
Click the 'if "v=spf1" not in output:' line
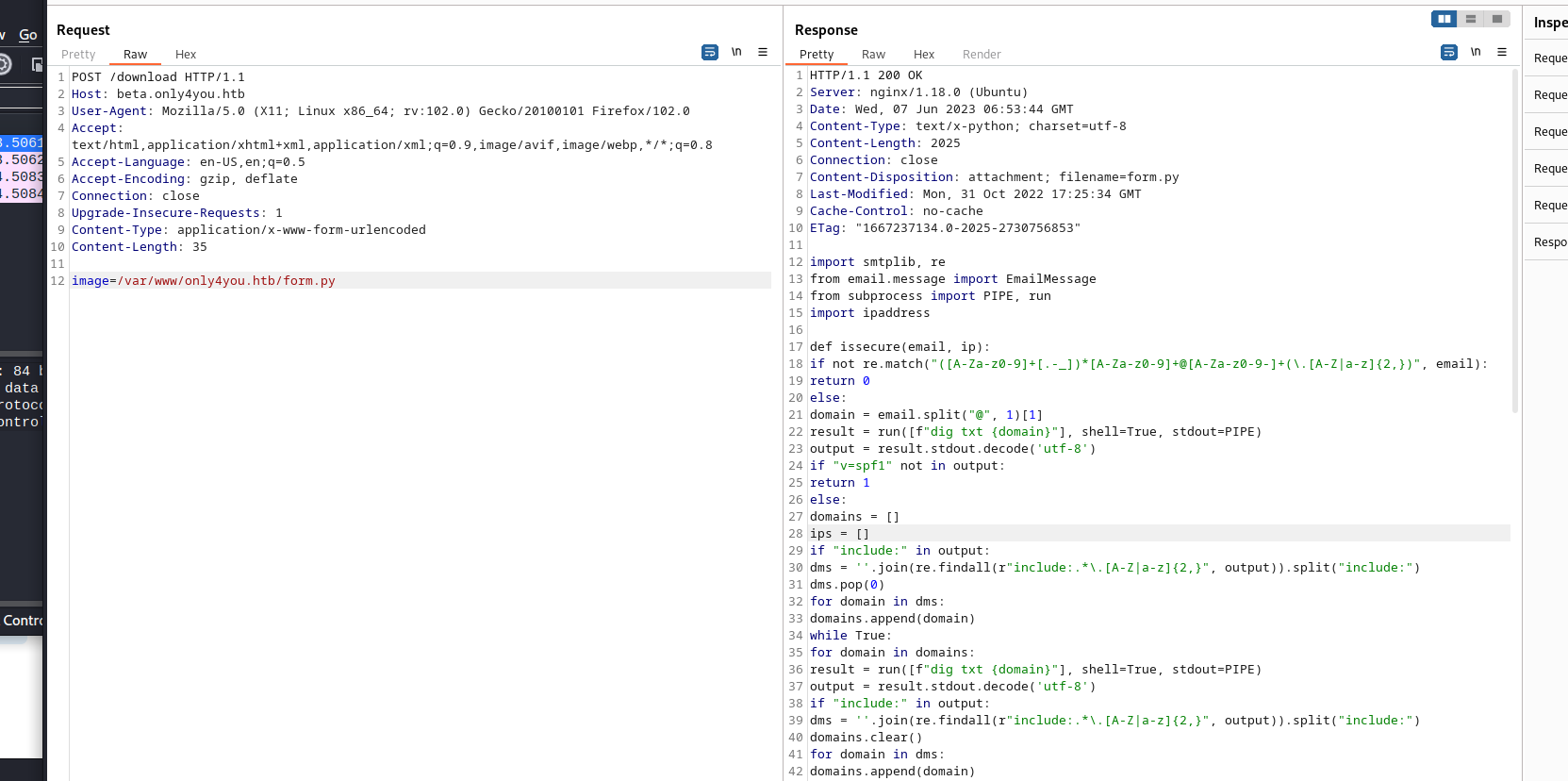coord(907,466)
